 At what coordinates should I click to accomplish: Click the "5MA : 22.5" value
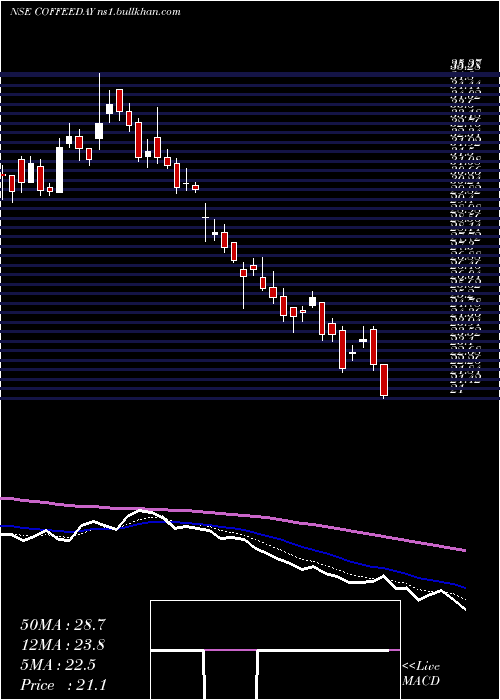point(58,665)
